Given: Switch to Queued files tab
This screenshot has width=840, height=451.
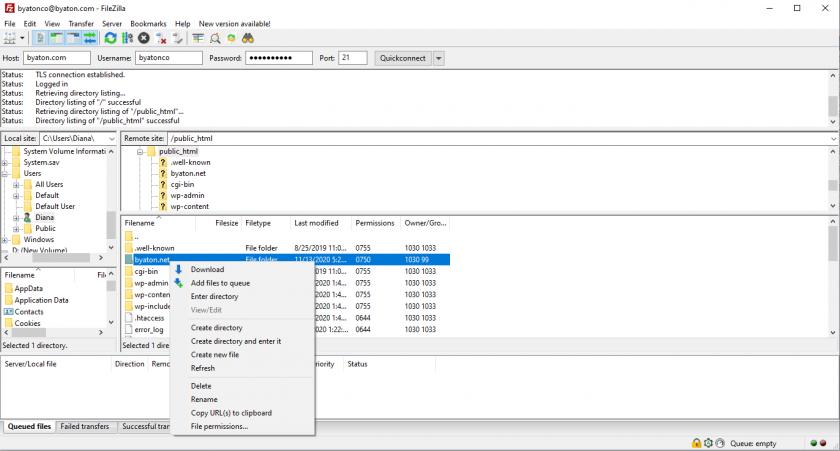Looking at the screenshot, I should (29, 426).
